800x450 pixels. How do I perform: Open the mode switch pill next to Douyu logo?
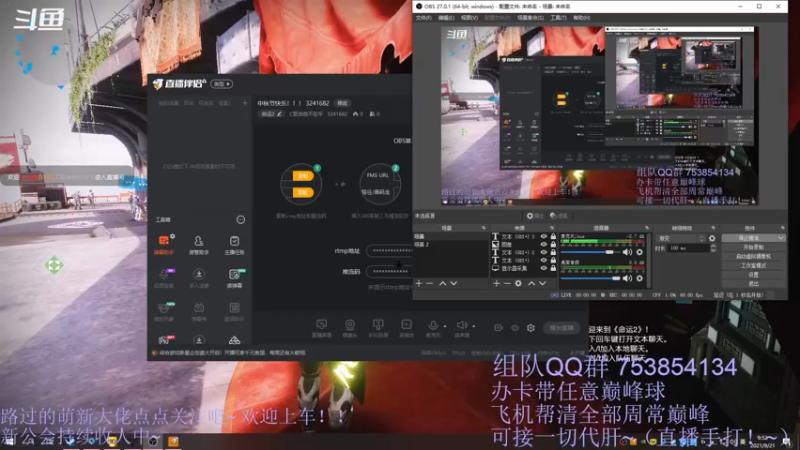pyautogui.click(x=221, y=84)
